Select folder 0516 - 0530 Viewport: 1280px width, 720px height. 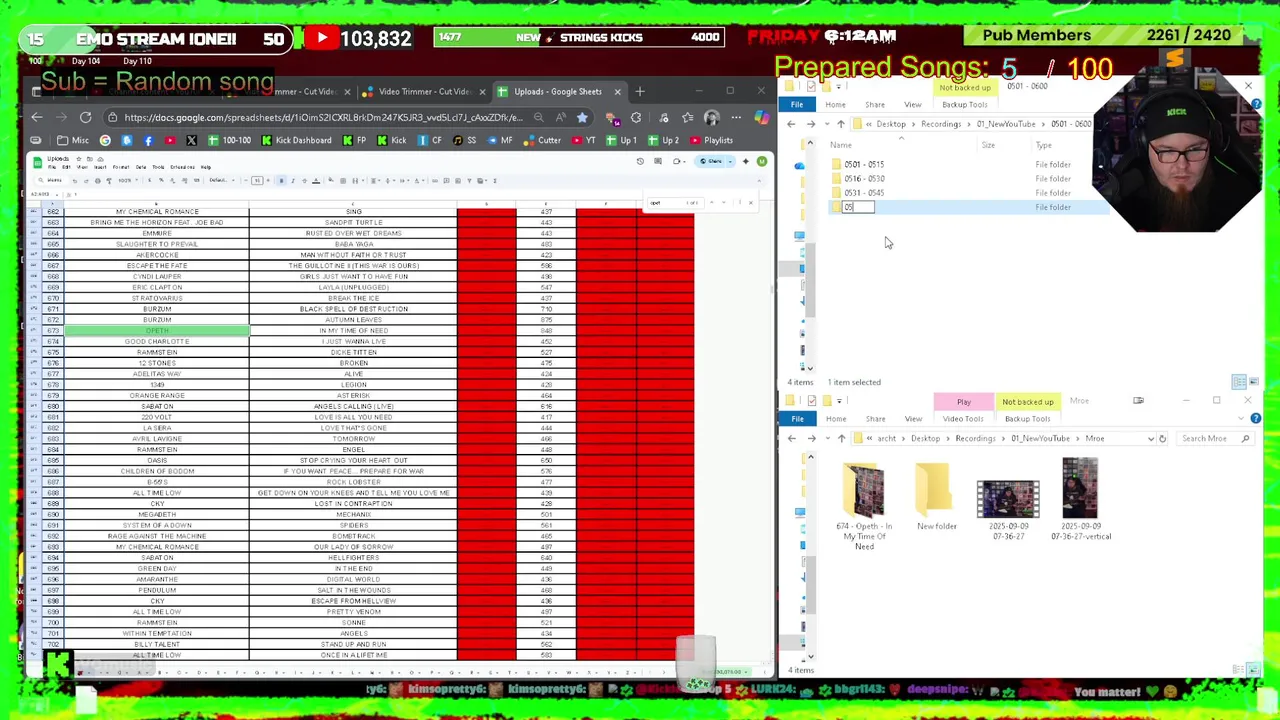864,178
